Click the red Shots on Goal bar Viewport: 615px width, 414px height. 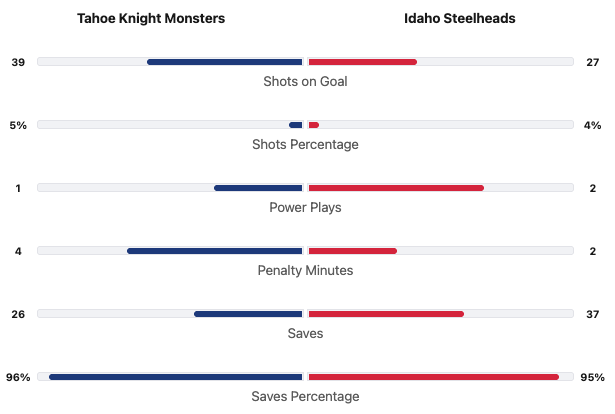point(362,62)
